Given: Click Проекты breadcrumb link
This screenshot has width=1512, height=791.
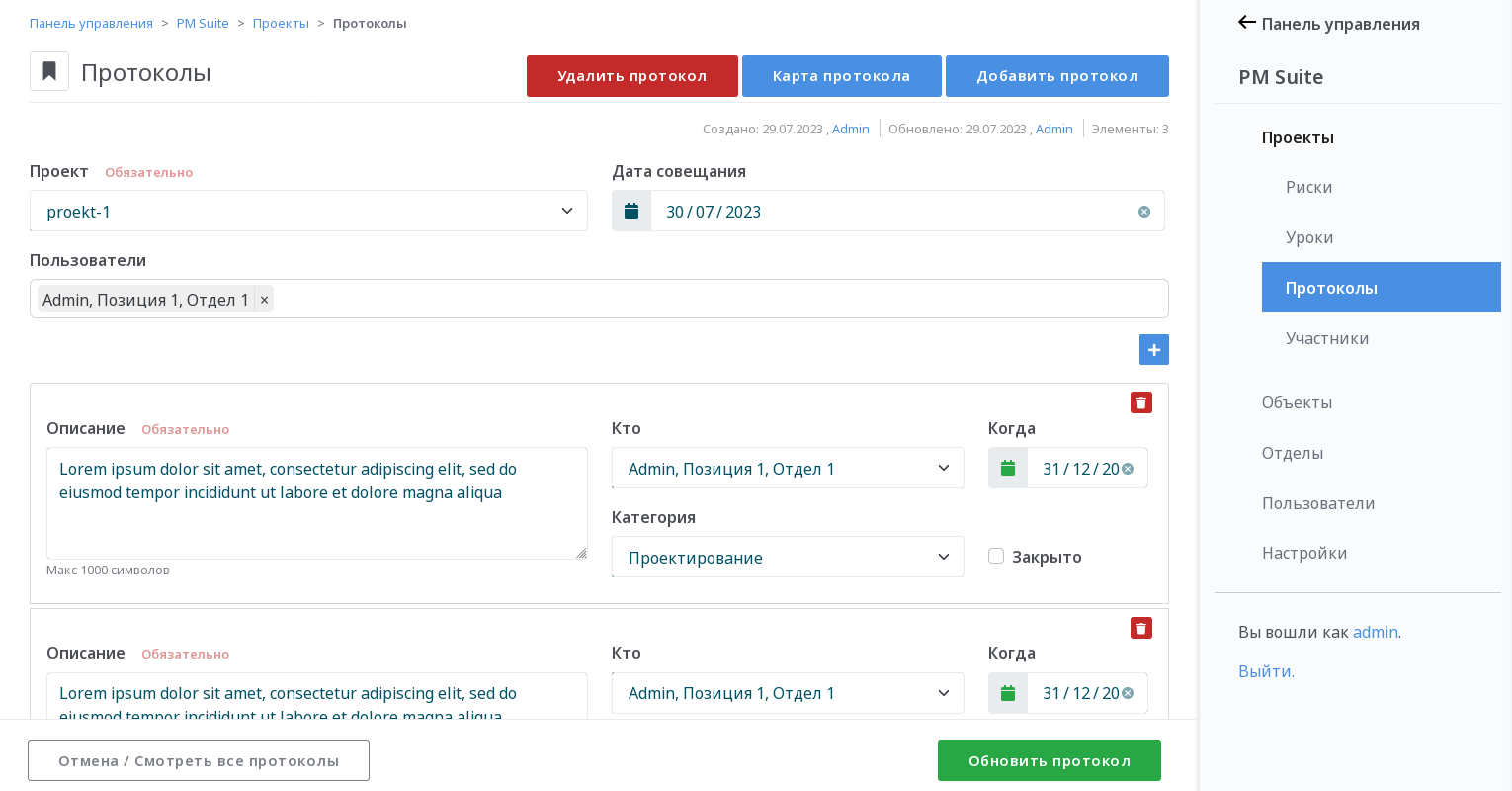Looking at the screenshot, I should point(281,23).
